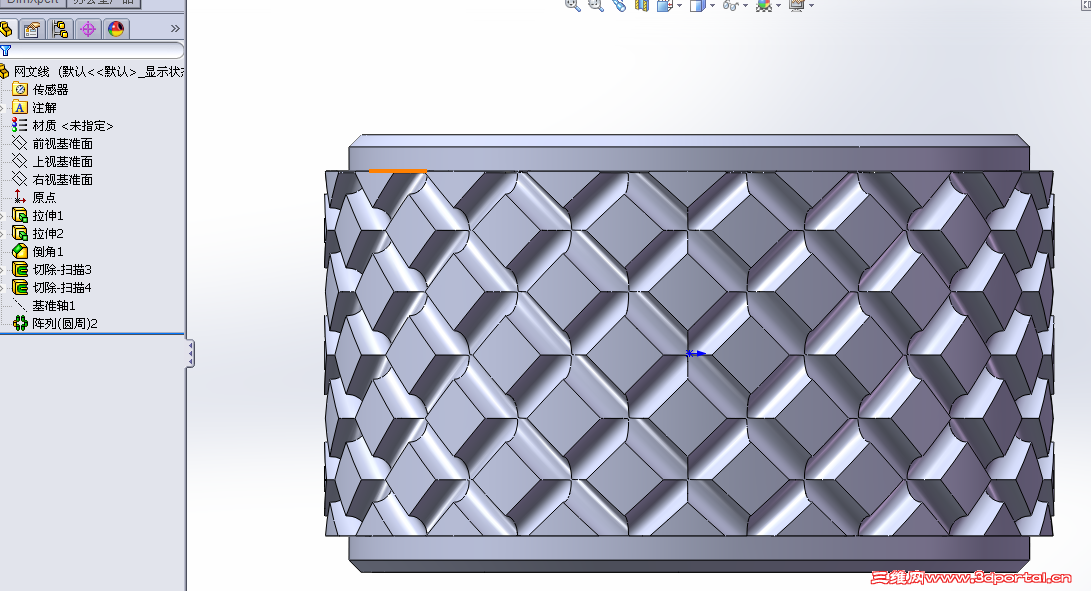Click the axis icon beside 基准轴1
The width and height of the screenshot is (1091, 591).
click(20, 306)
